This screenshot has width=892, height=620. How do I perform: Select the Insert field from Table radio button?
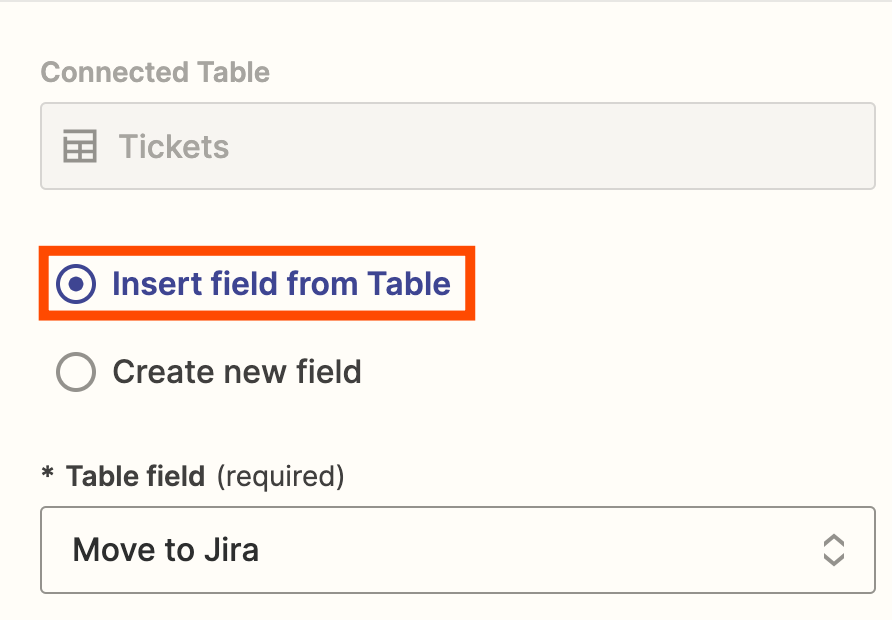pos(76,285)
